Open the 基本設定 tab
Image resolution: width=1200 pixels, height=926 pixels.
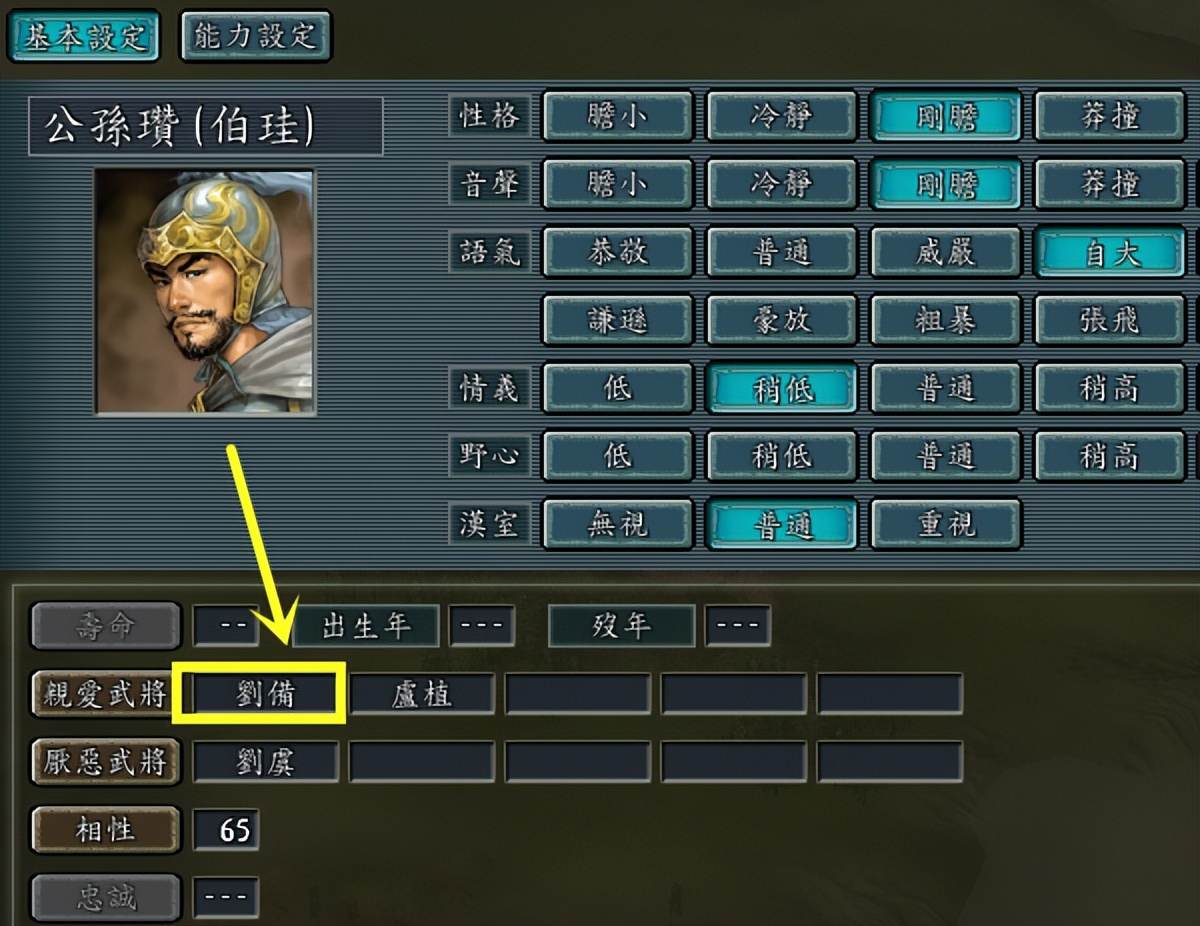pyautogui.click(x=84, y=36)
